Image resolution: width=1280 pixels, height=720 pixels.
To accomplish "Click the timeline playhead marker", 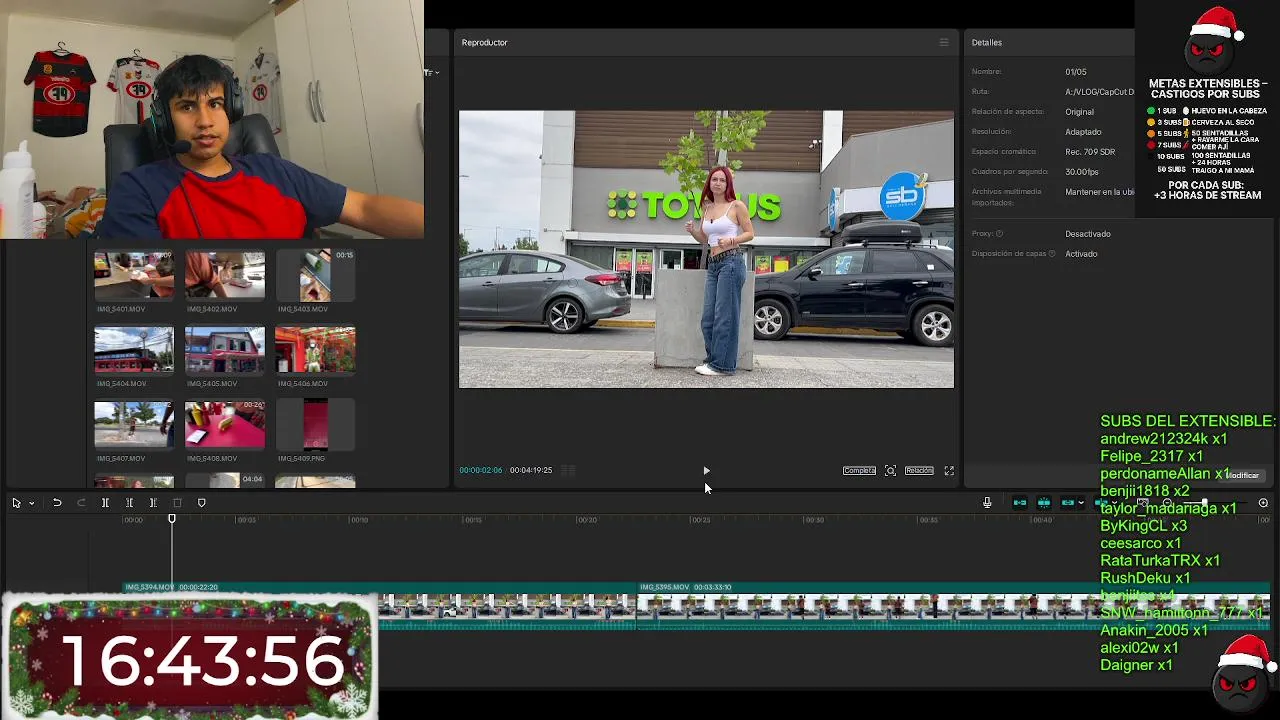I will point(172,519).
